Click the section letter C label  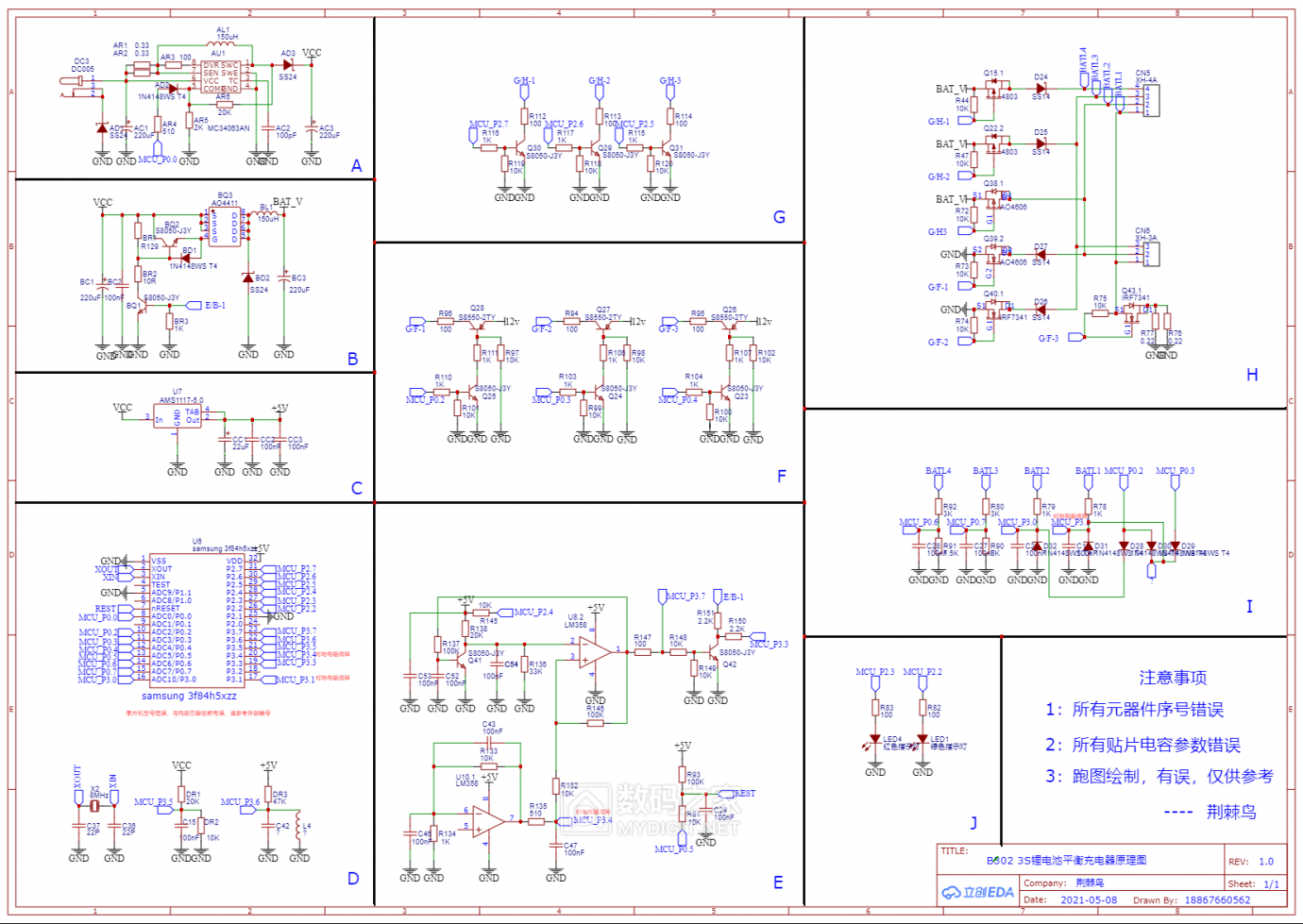(x=356, y=488)
